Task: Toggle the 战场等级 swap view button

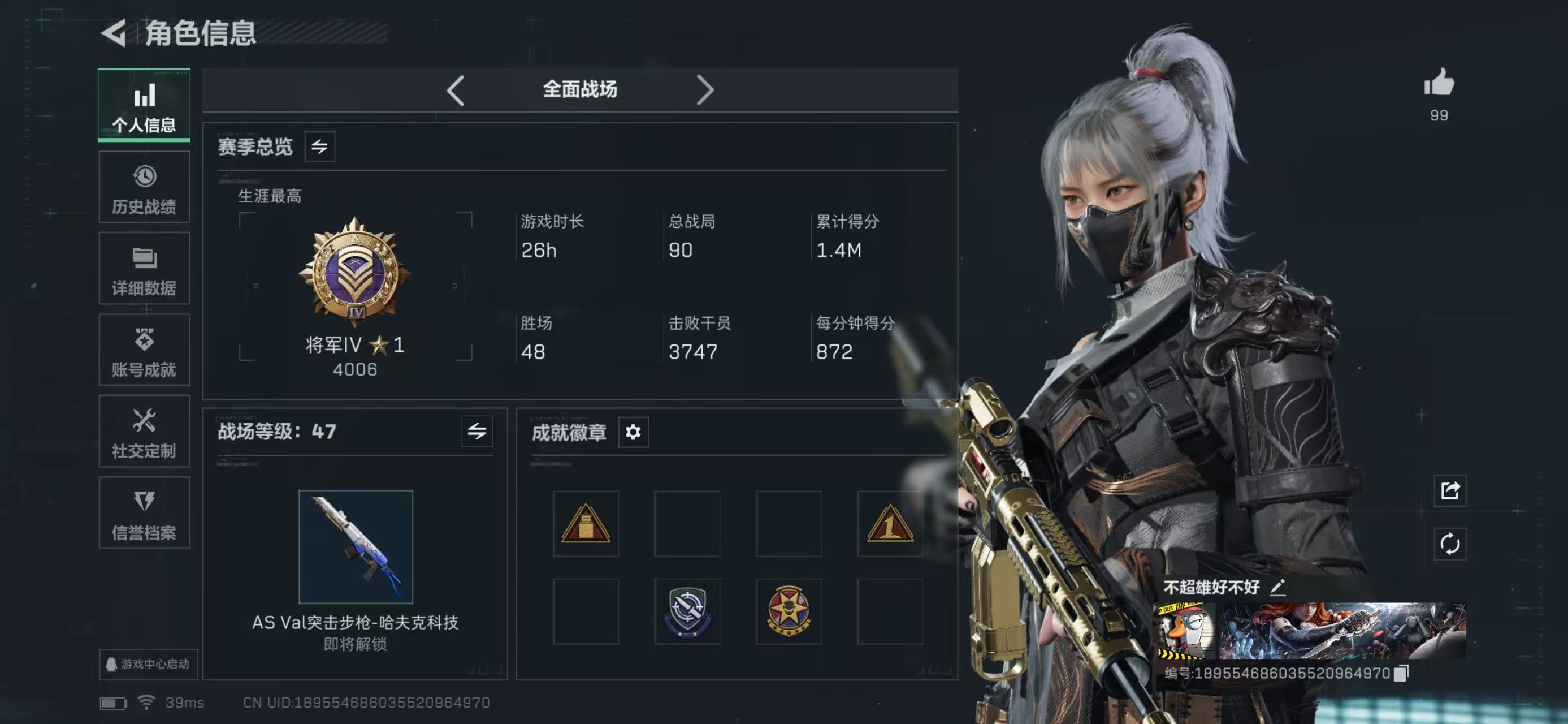Action: click(x=477, y=432)
